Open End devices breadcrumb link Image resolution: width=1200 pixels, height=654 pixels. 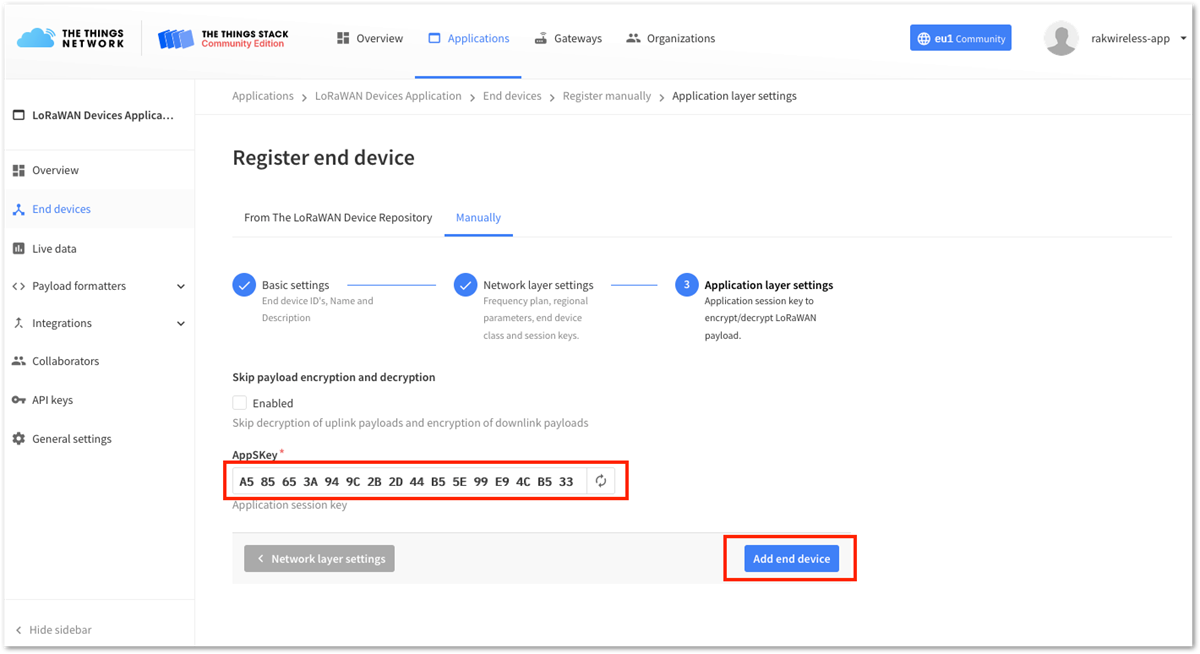(512, 96)
